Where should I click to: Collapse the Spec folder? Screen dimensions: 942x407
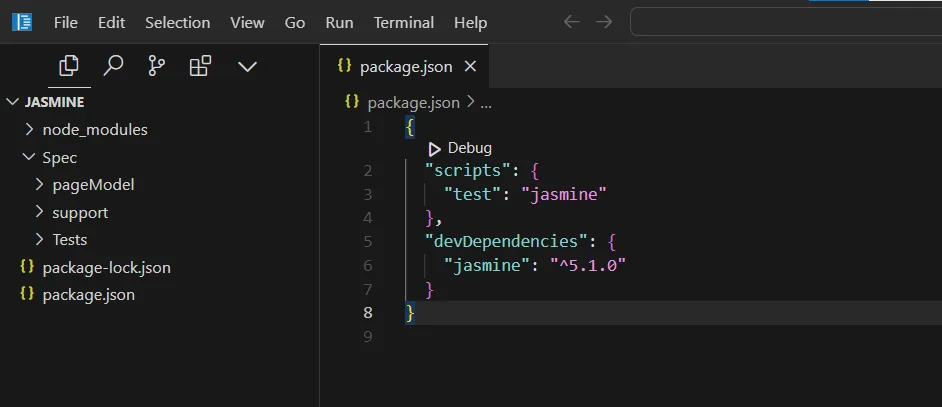click(28, 156)
